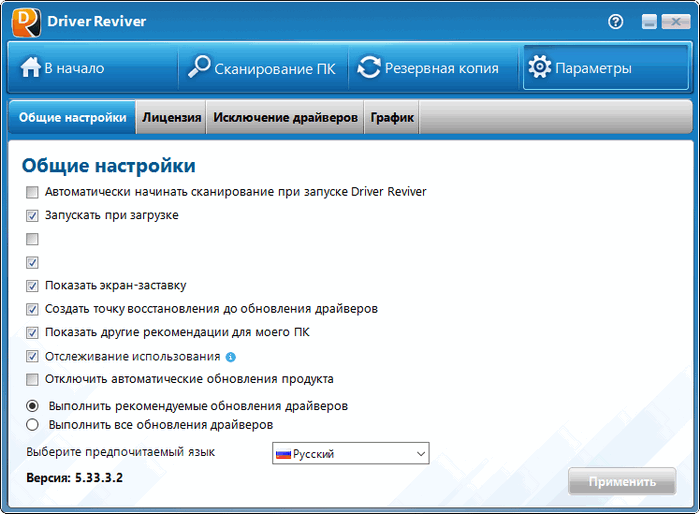Switch to График tab
Image resolution: width=700 pixels, height=514 pixels.
[392, 117]
